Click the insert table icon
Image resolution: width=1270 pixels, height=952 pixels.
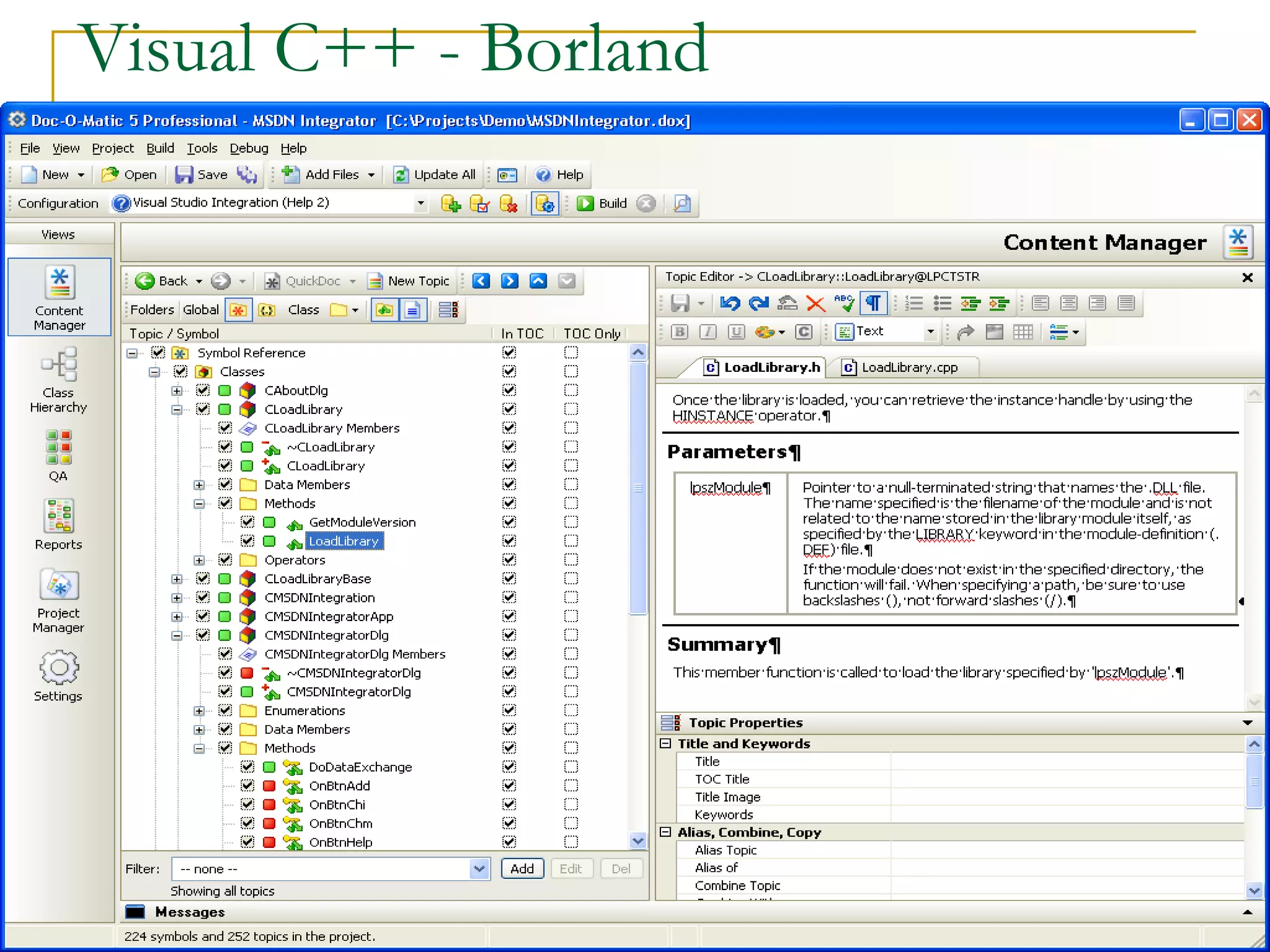tap(1023, 332)
